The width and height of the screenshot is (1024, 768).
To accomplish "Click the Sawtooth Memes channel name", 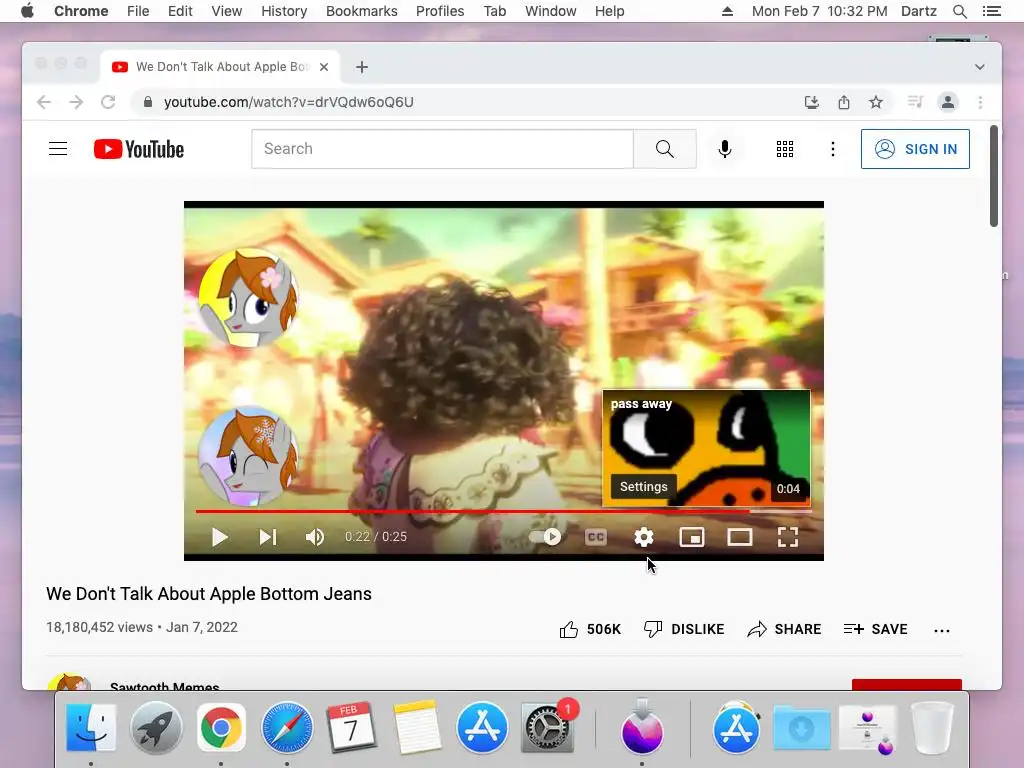I will click(165, 686).
